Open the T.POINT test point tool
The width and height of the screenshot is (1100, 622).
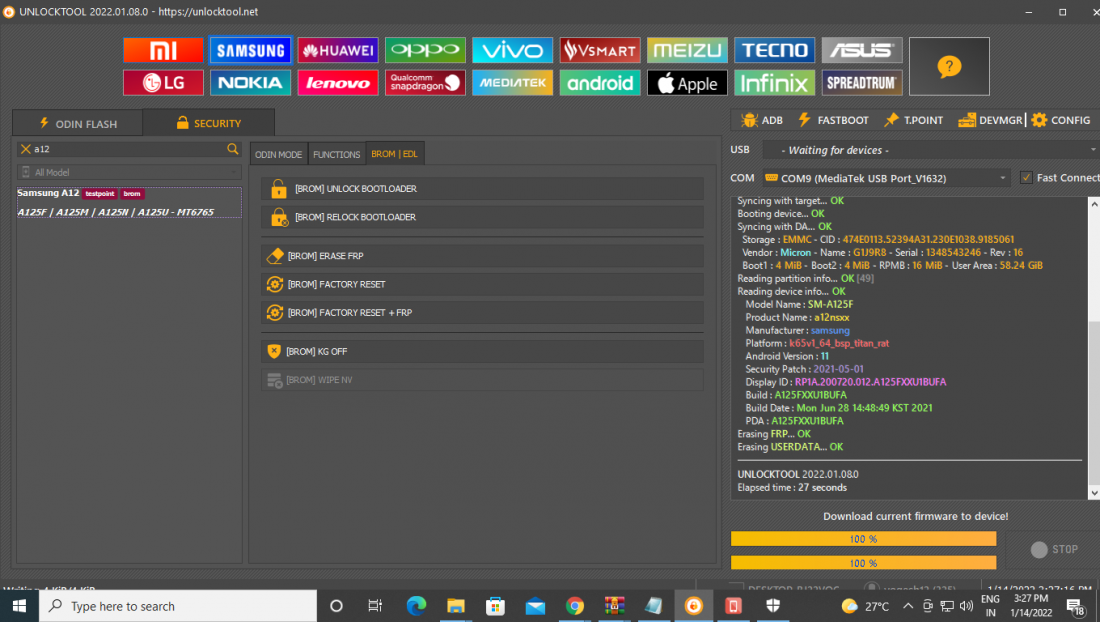[913, 120]
